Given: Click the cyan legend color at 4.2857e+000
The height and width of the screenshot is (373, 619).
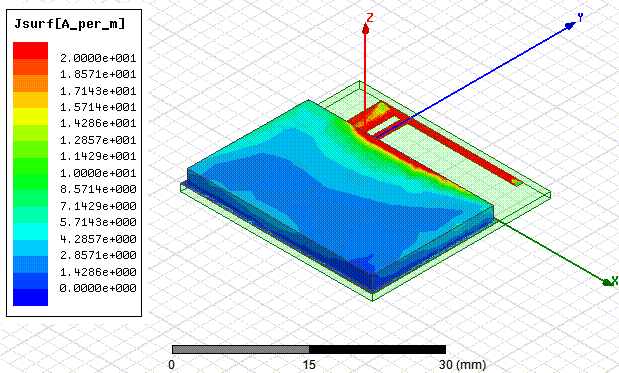Looking at the screenshot, I should (30, 232).
